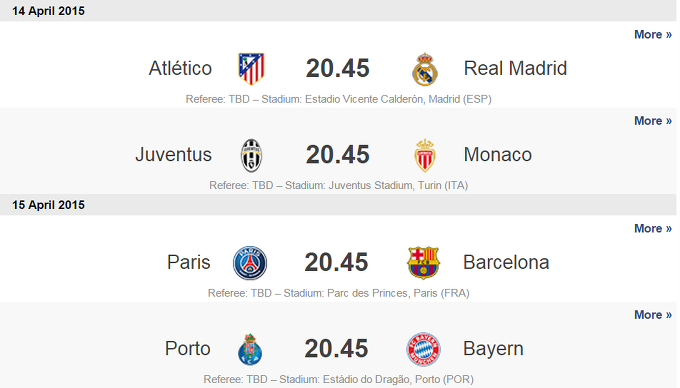Image resolution: width=680 pixels, height=388 pixels.
Task: Click the 14 April 2015 date header
Action: [x=48, y=11]
